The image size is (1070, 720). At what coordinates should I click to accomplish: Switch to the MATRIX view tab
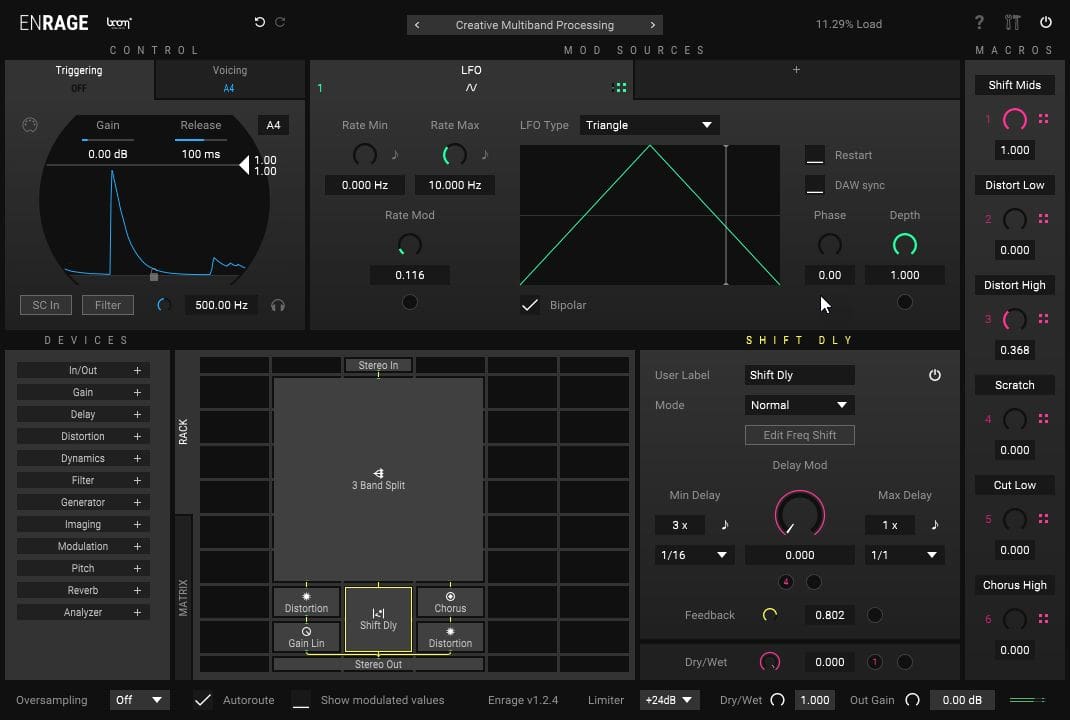183,597
